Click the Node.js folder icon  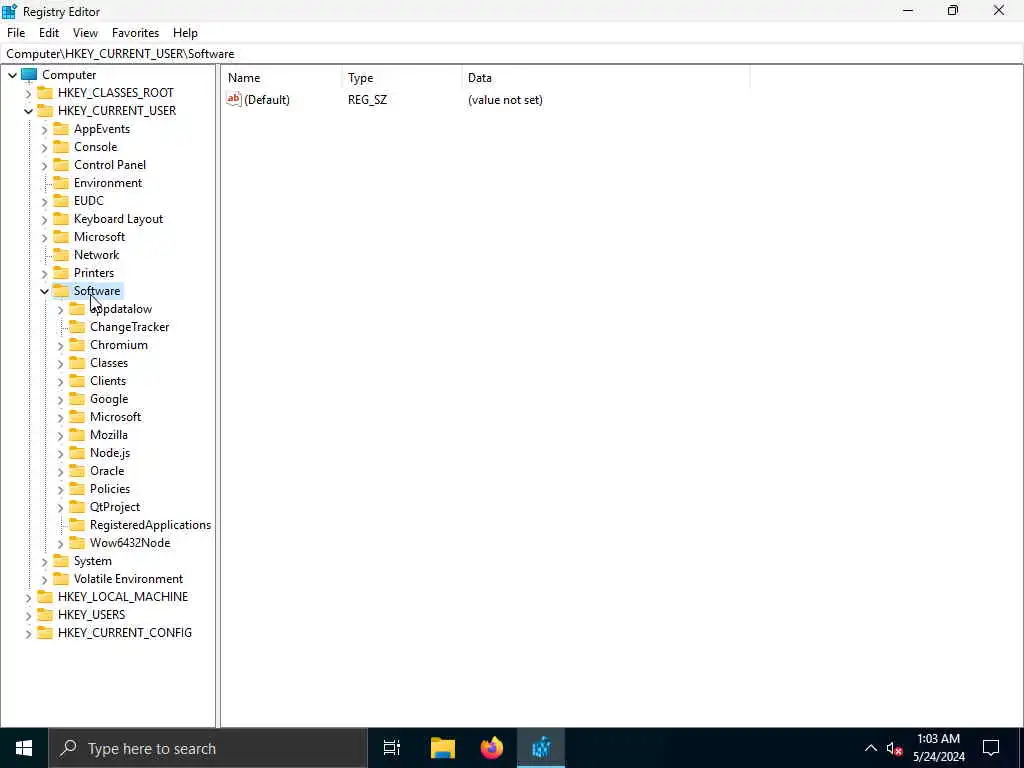point(77,453)
